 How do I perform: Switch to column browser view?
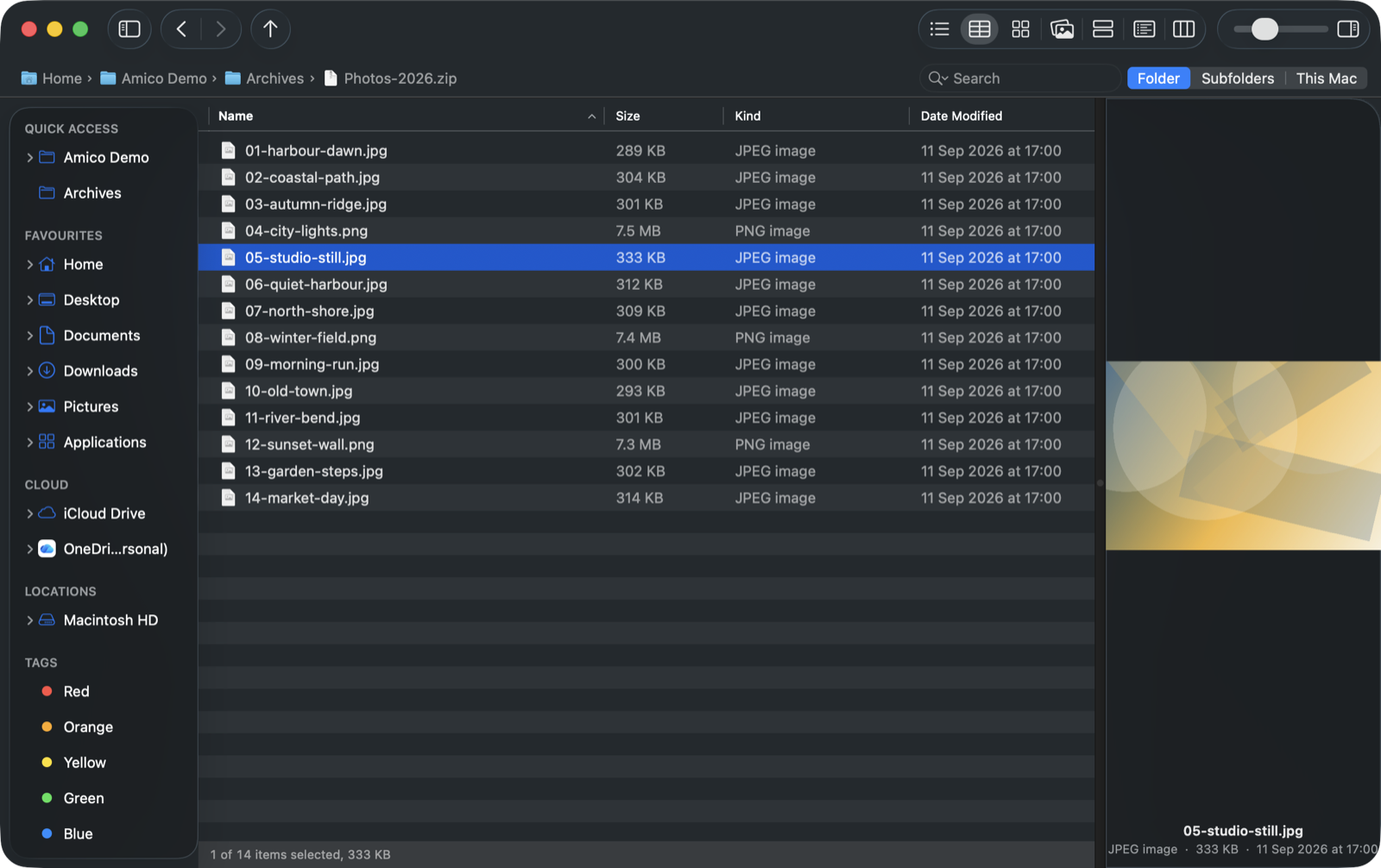(x=1184, y=29)
